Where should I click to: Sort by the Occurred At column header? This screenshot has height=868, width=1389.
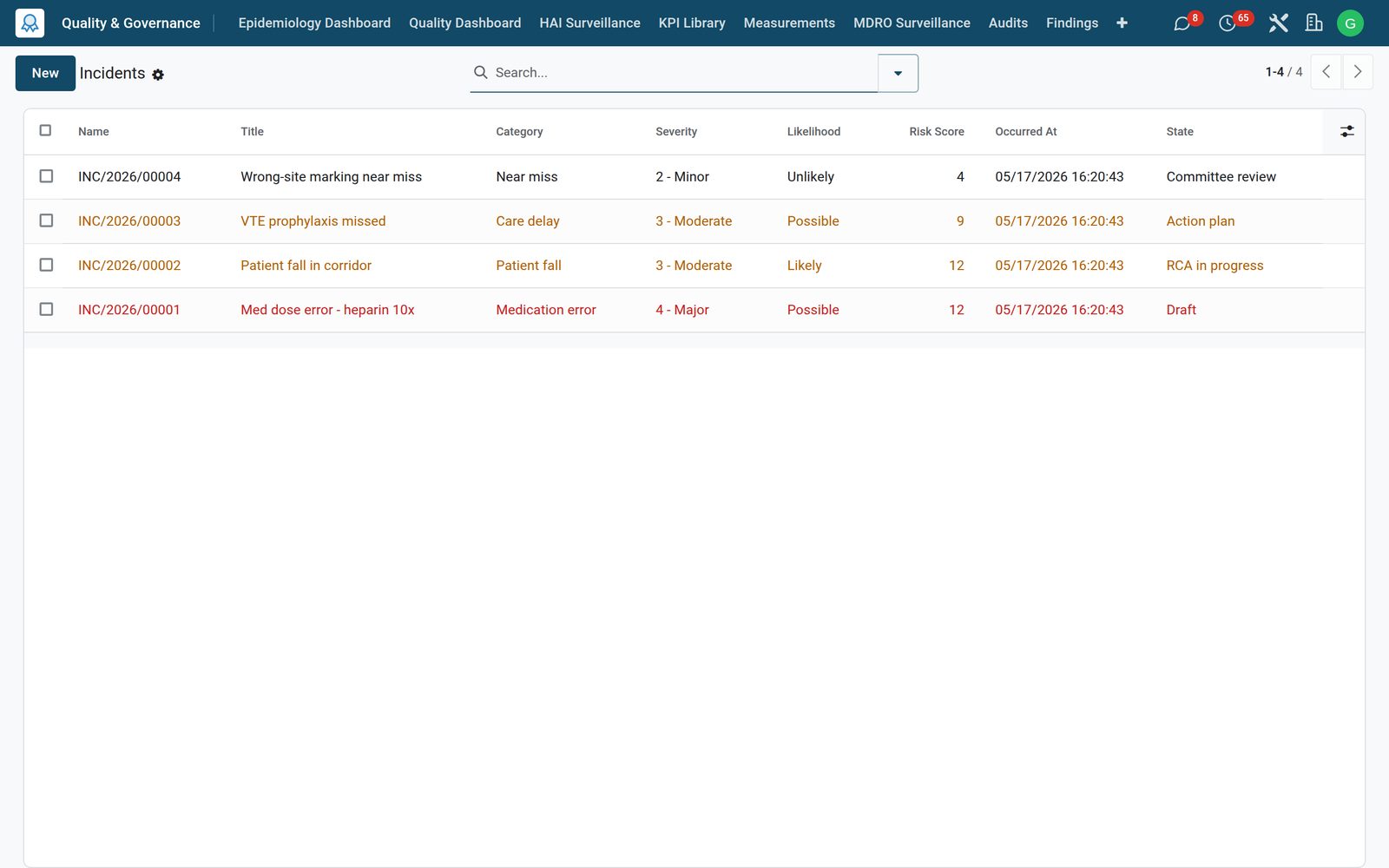click(x=1026, y=132)
